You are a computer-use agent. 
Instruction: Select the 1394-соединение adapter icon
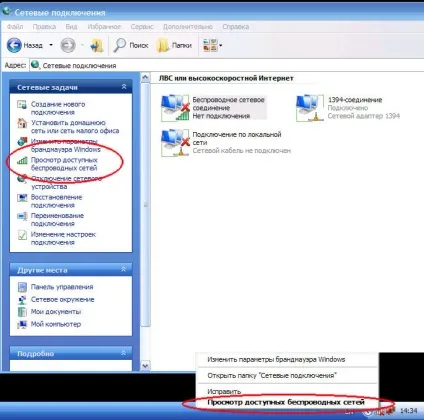(310, 108)
